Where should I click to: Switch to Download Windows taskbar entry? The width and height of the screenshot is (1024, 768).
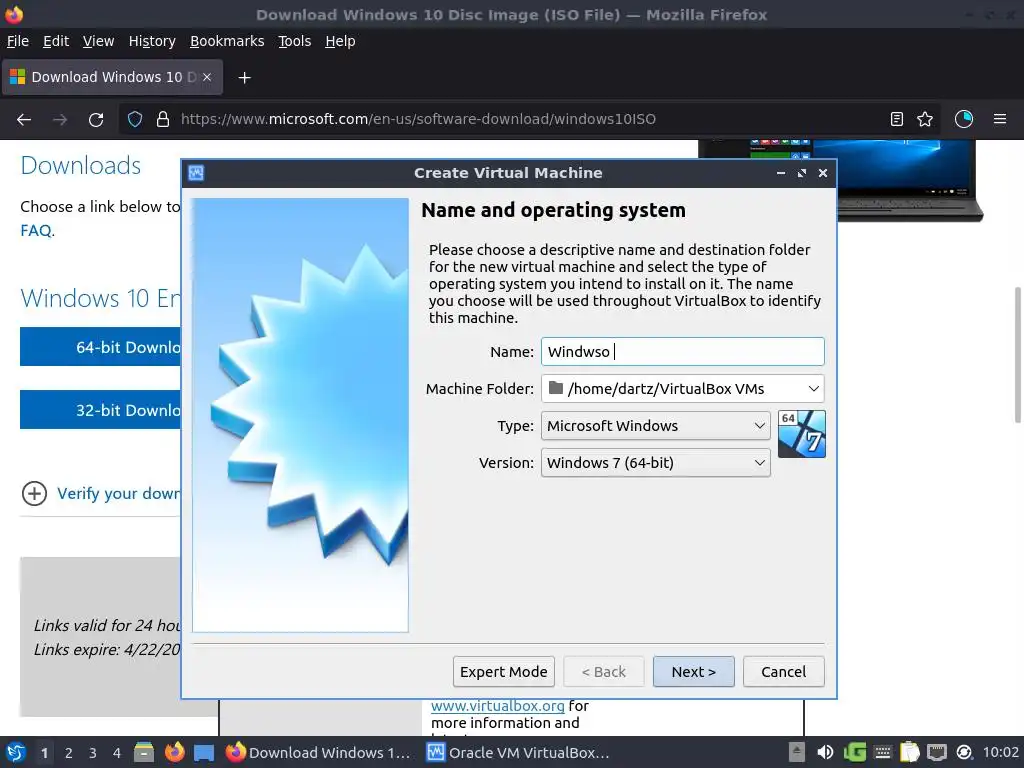[318, 752]
